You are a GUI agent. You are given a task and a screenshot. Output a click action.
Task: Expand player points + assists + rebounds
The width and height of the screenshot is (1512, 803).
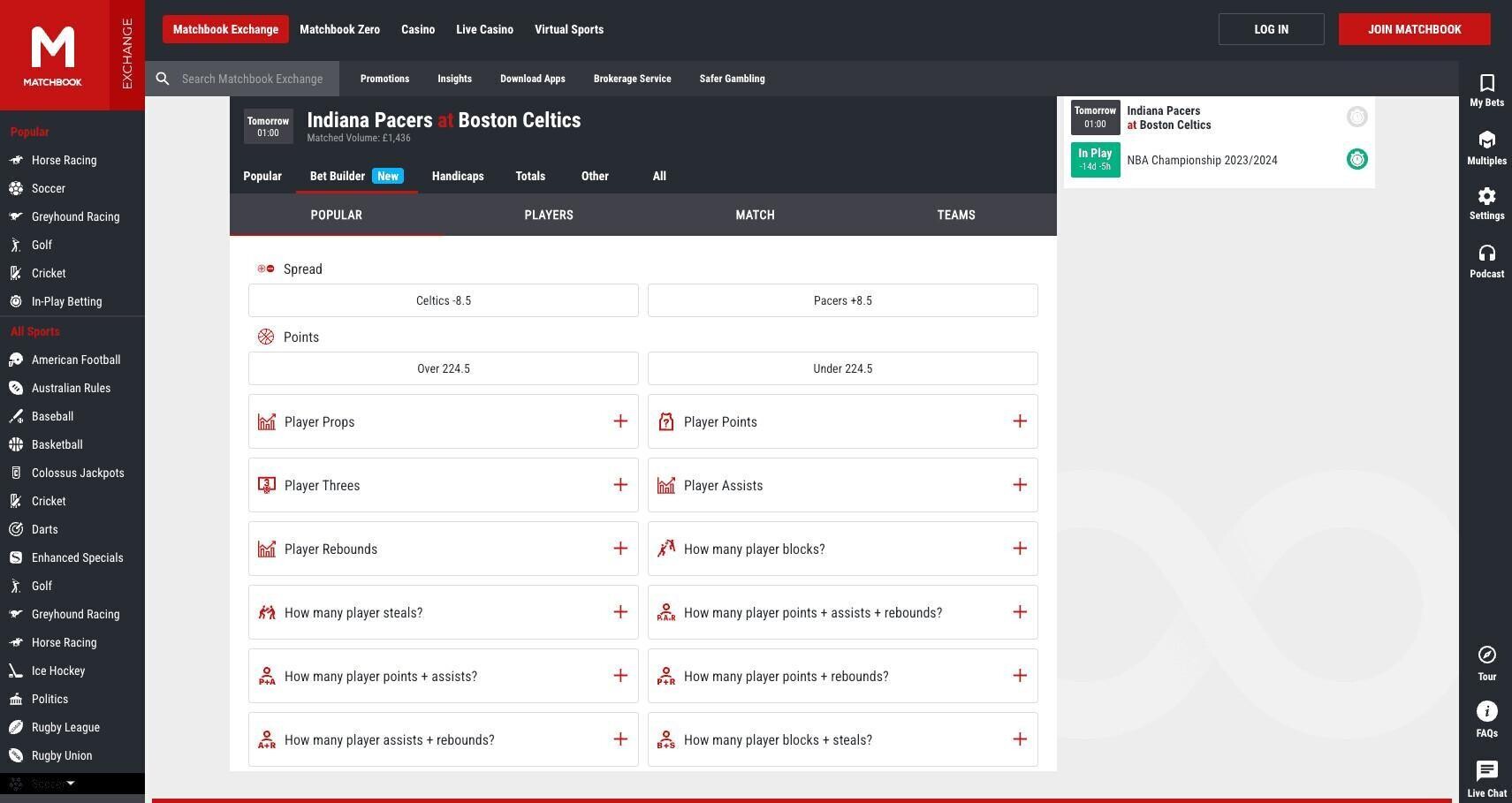coord(1020,612)
